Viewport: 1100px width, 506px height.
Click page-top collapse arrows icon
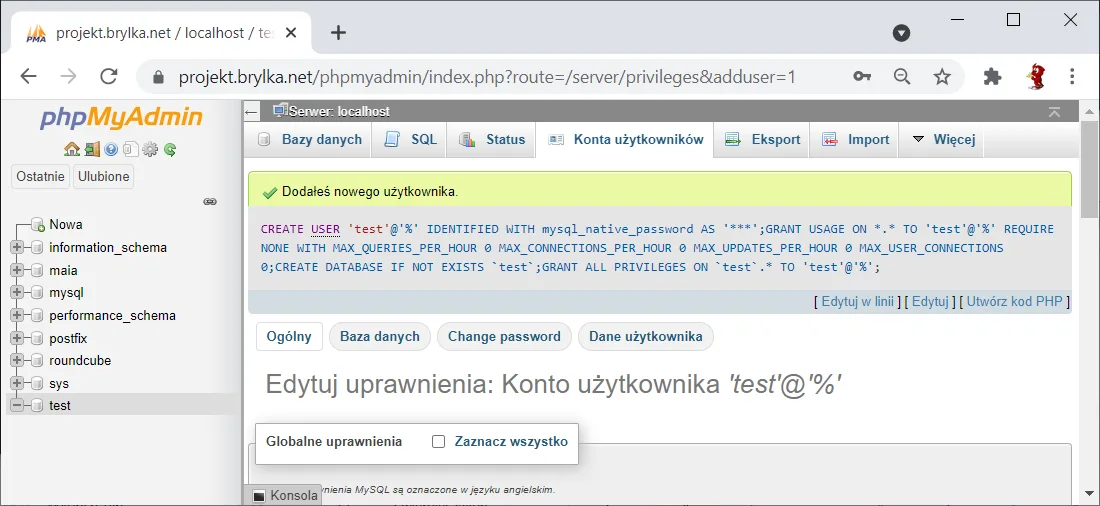coord(1054,112)
